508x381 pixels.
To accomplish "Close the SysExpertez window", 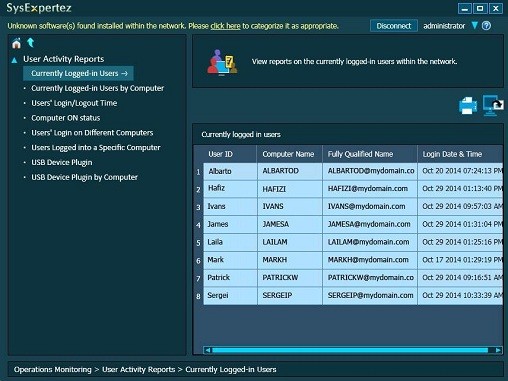I will pos(496,8).
